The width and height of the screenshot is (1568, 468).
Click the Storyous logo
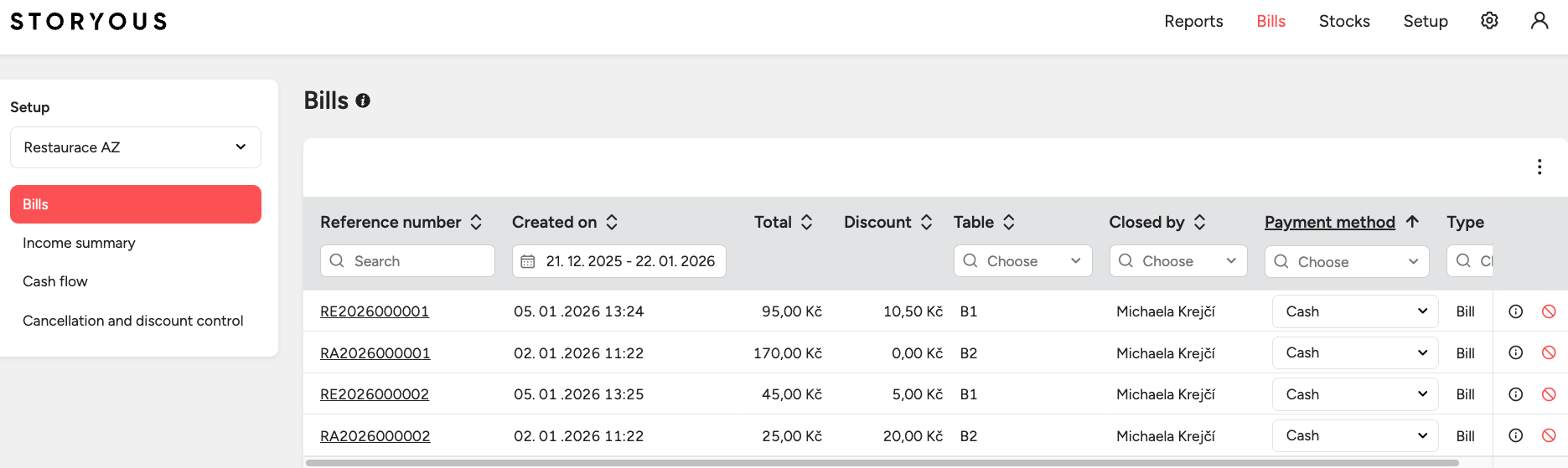89,21
